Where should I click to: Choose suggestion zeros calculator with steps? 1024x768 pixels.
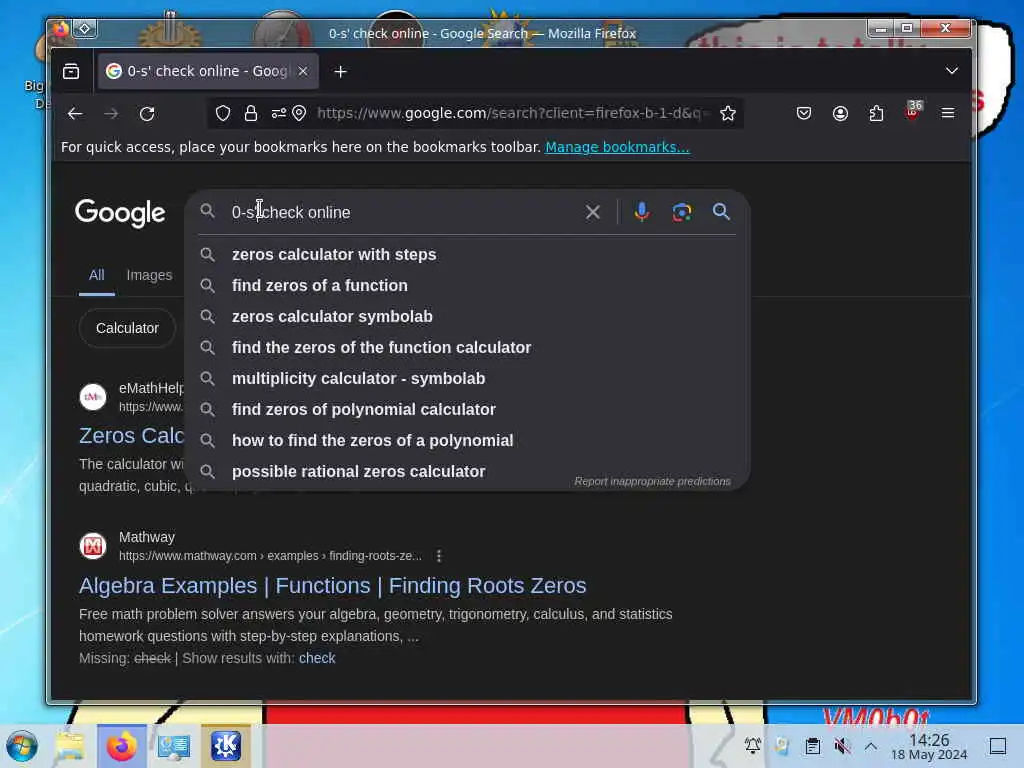467,255
